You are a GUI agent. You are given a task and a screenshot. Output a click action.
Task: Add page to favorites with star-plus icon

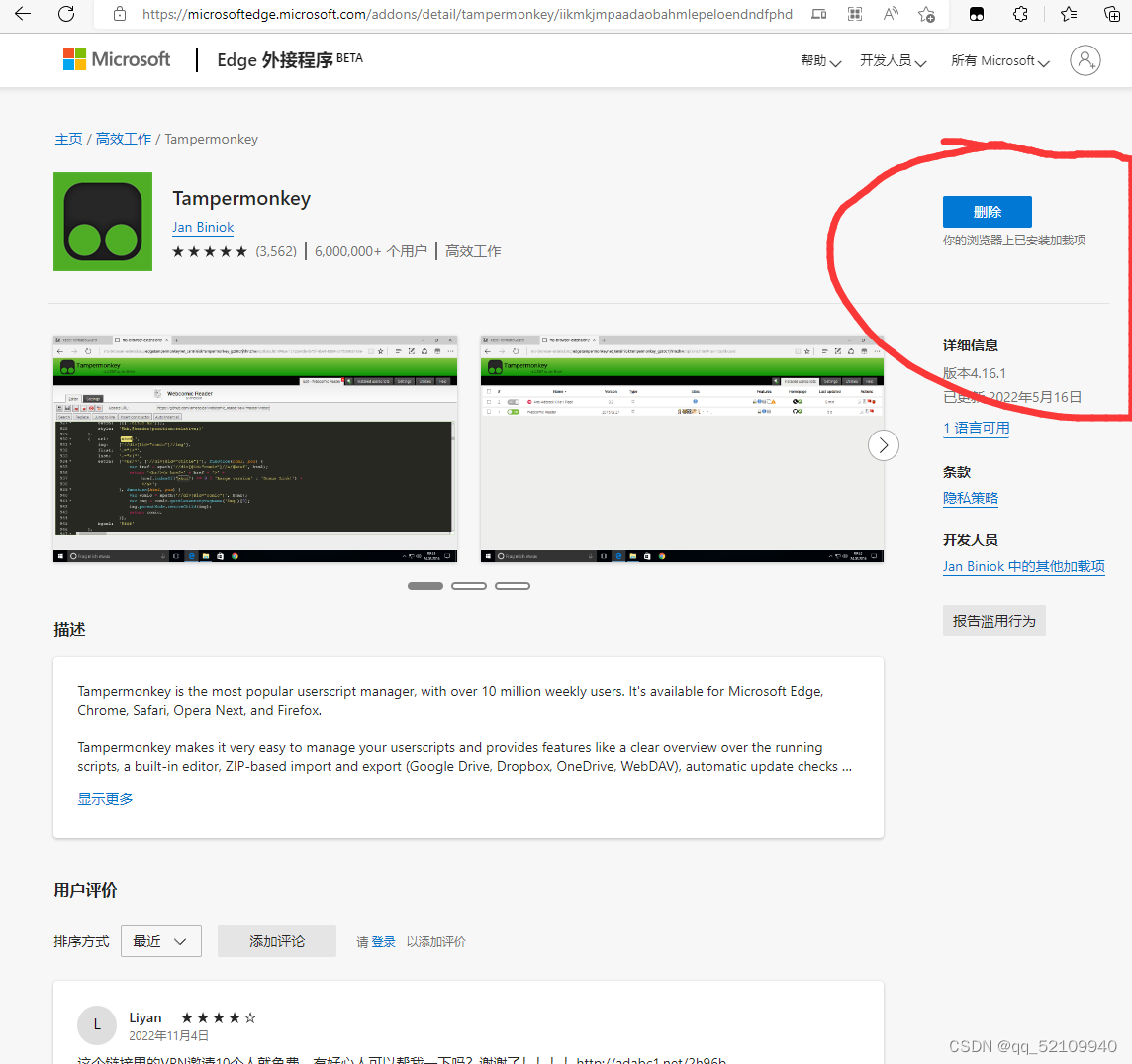tap(926, 14)
